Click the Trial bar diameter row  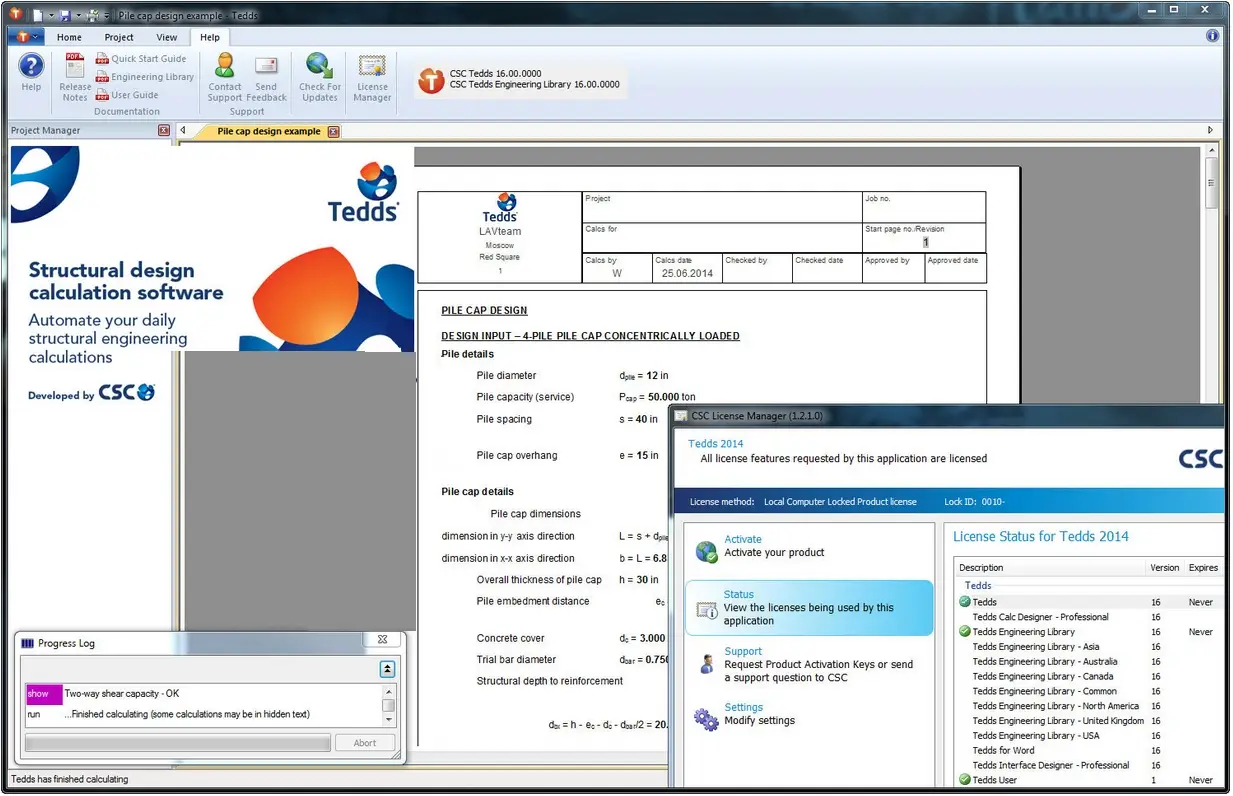(x=573, y=660)
